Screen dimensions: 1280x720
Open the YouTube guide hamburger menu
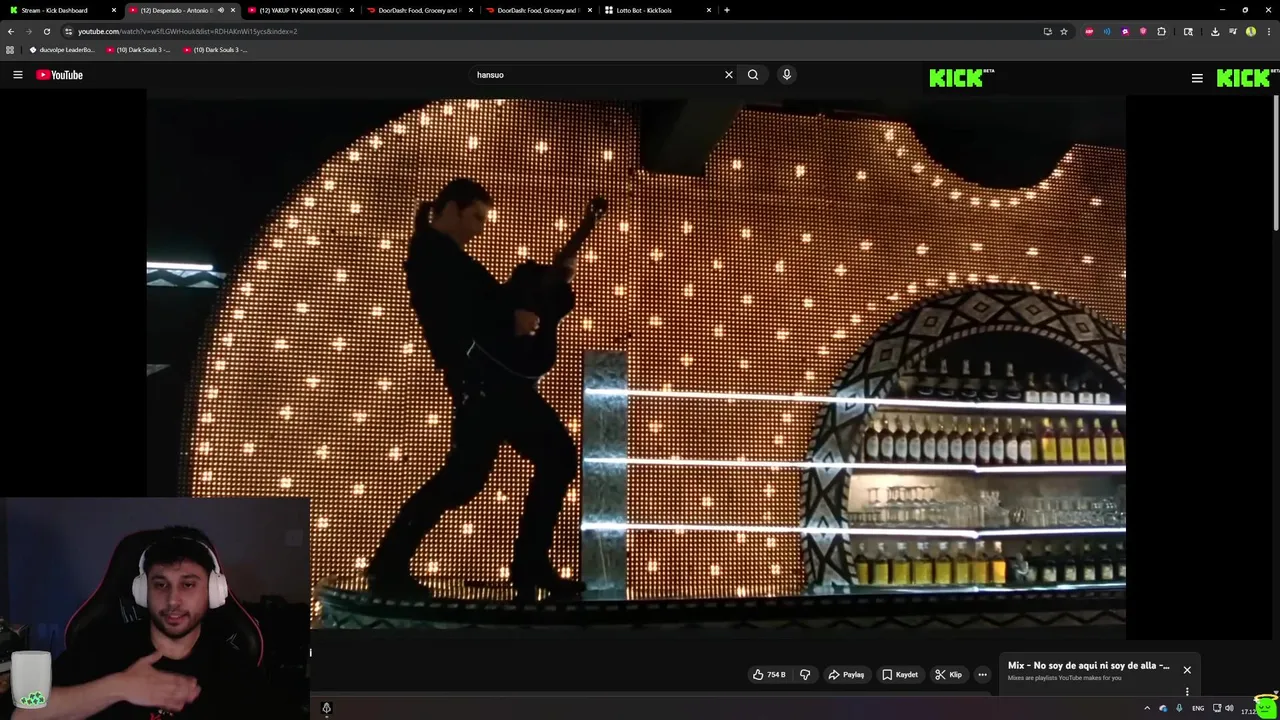tap(17, 75)
